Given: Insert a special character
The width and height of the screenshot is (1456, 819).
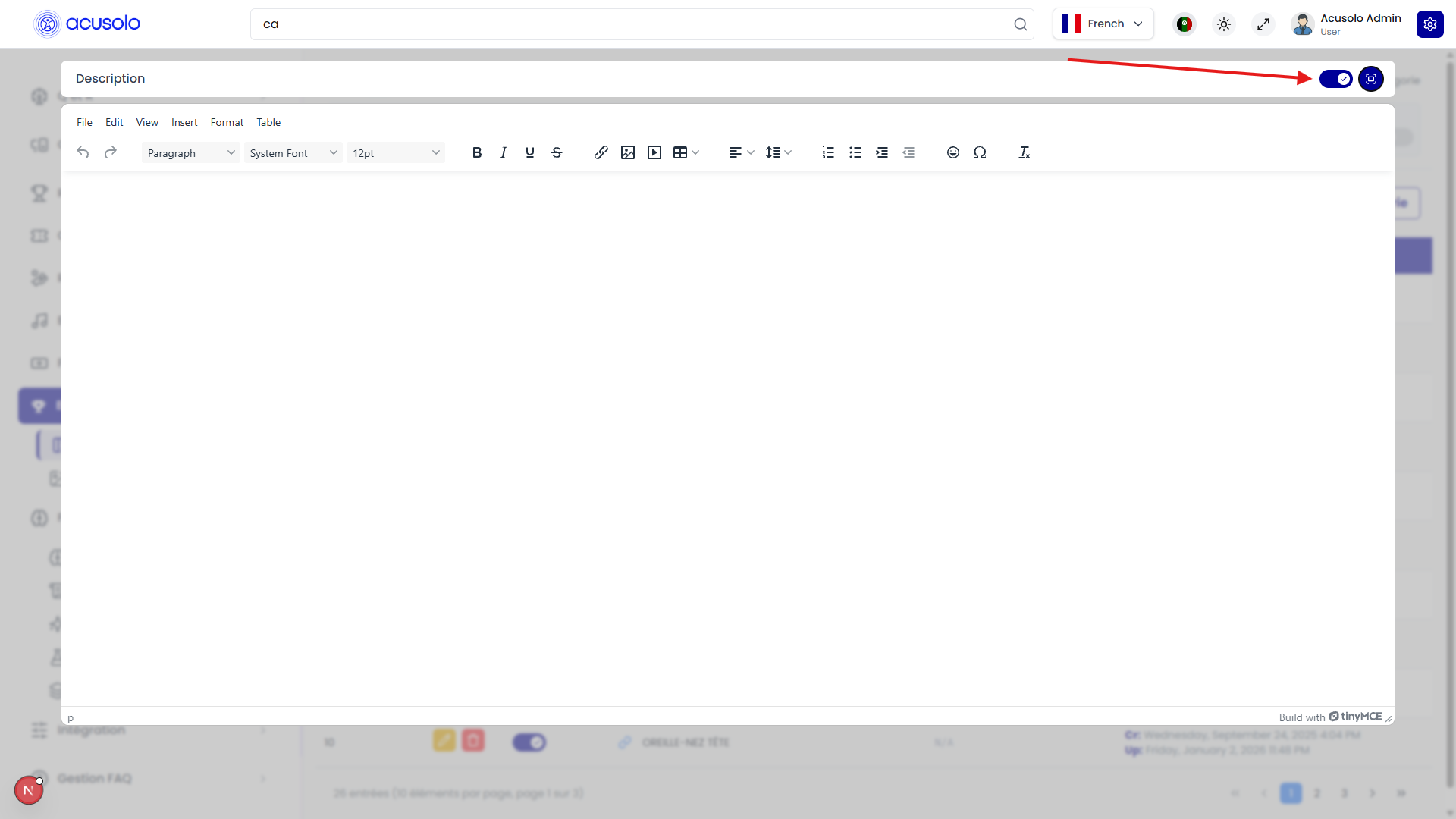Looking at the screenshot, I should pos(979,152).
